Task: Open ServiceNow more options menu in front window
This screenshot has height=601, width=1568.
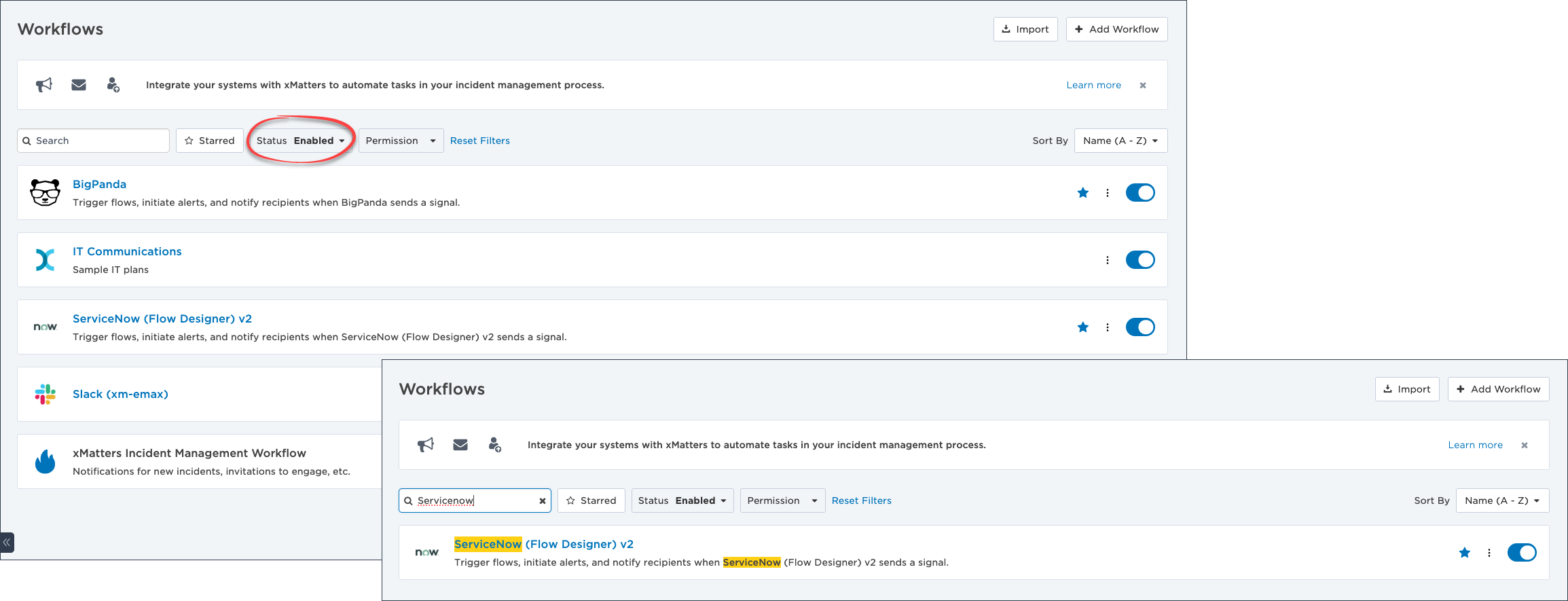Action: point(1489,553)
